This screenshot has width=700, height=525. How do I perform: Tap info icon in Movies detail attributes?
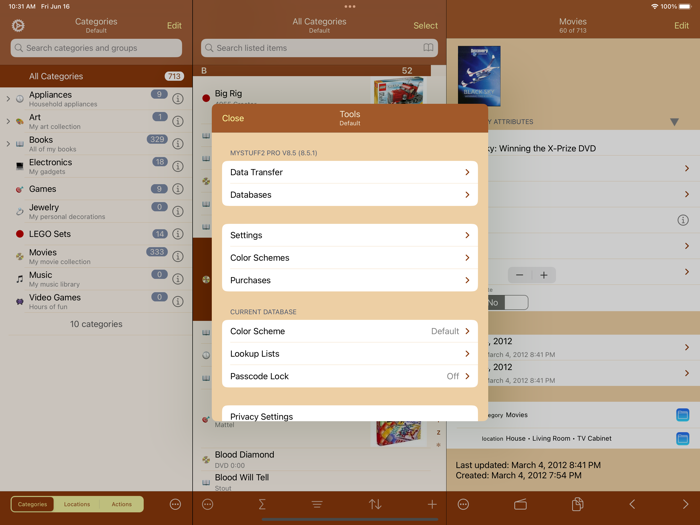coord(683,220)
